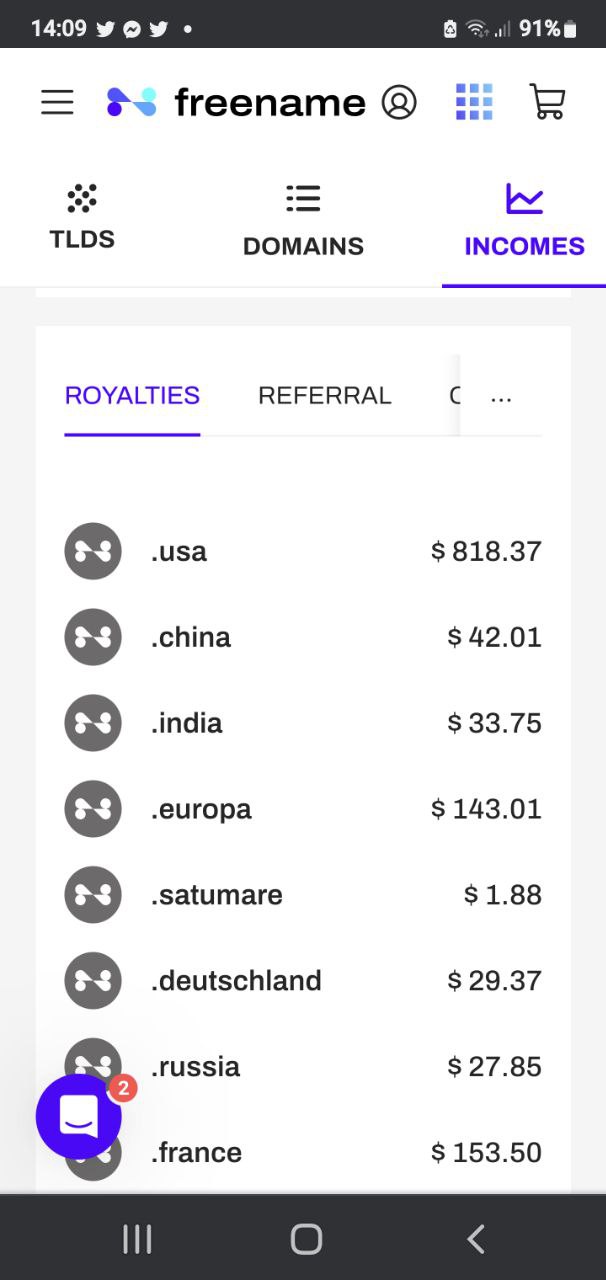Switch to the TLDS tab

tap(82, 217)
